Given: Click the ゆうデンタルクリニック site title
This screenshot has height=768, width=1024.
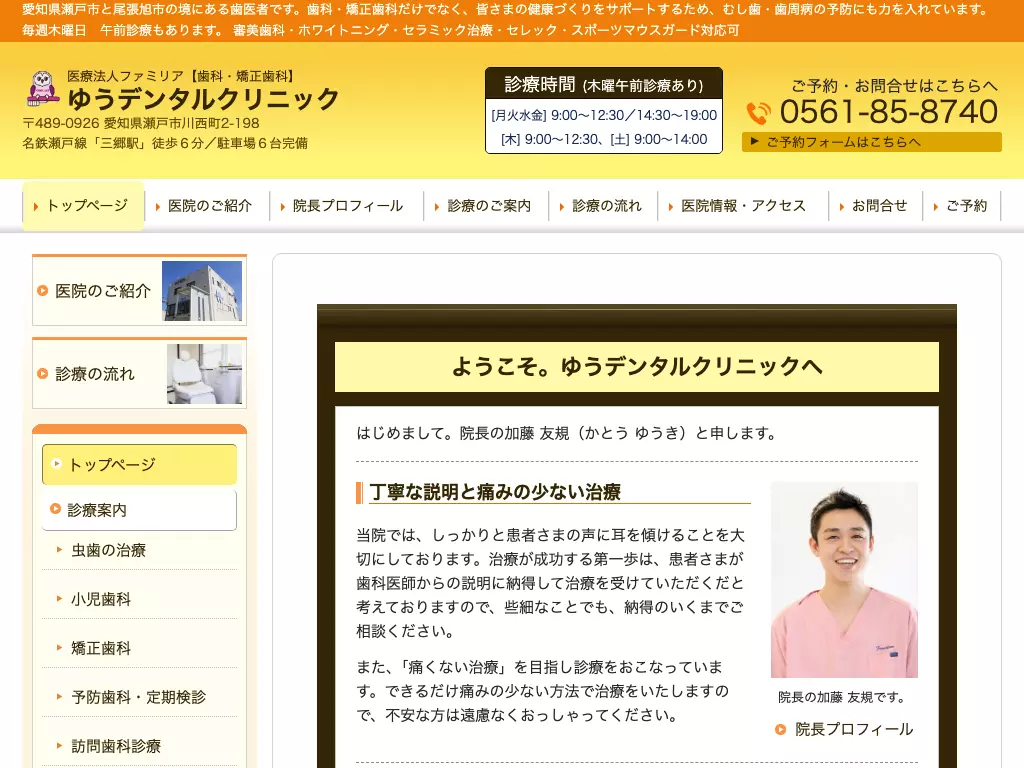Looking at the screenshot, I should click(203, 99).
